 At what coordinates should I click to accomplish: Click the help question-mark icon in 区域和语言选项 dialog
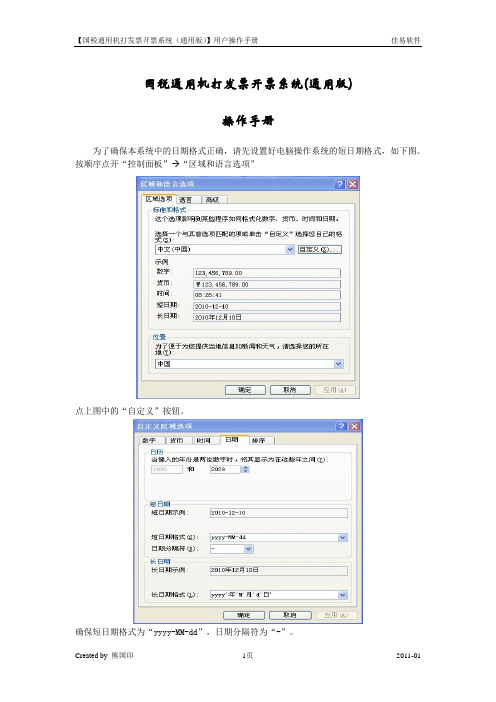(x=340, y=184)
